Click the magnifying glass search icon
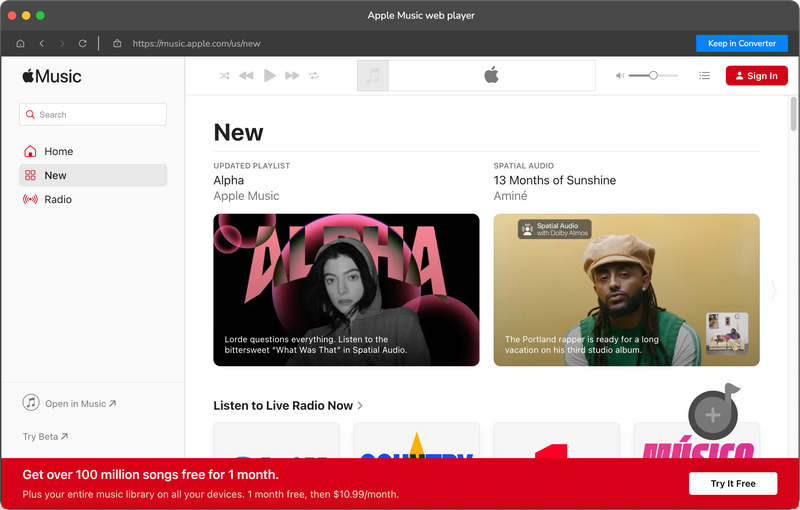 pyautogui.click(x=30, y=114)
